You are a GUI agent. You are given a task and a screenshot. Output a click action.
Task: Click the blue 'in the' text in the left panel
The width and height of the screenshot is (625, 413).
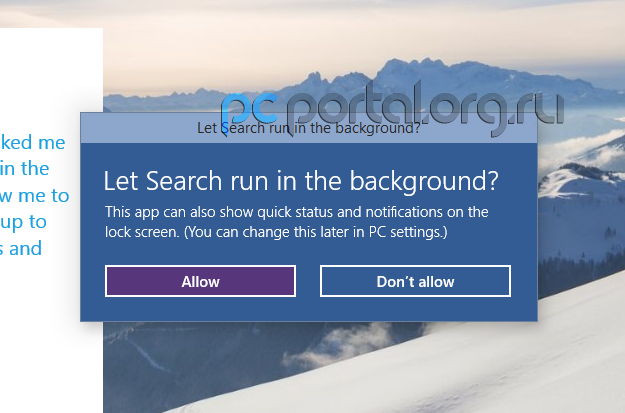24,168
